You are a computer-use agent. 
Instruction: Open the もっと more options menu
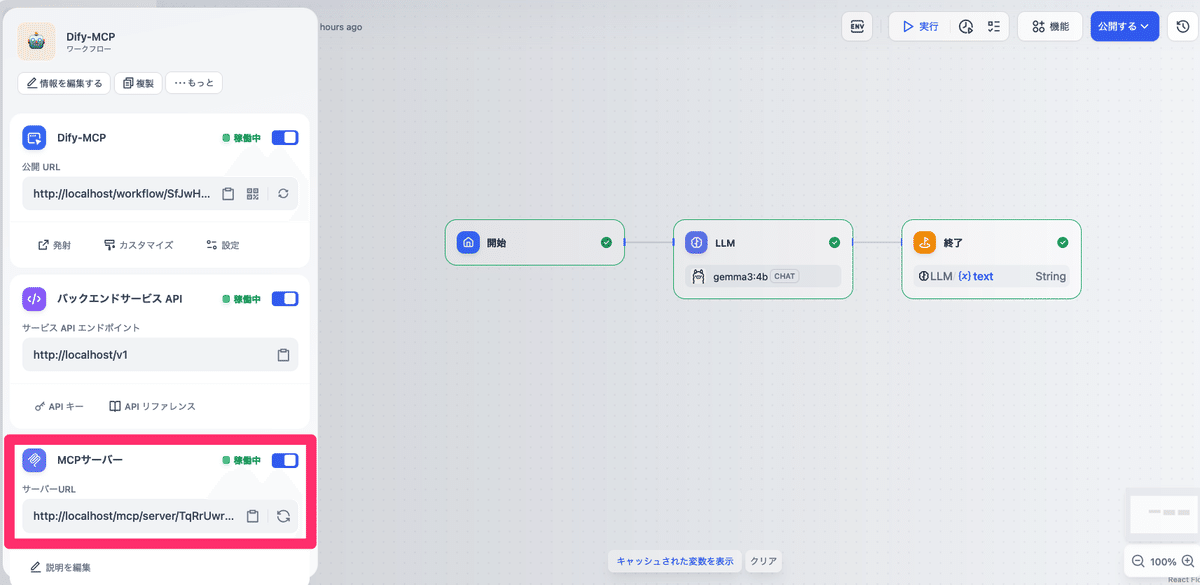(194, 83)
